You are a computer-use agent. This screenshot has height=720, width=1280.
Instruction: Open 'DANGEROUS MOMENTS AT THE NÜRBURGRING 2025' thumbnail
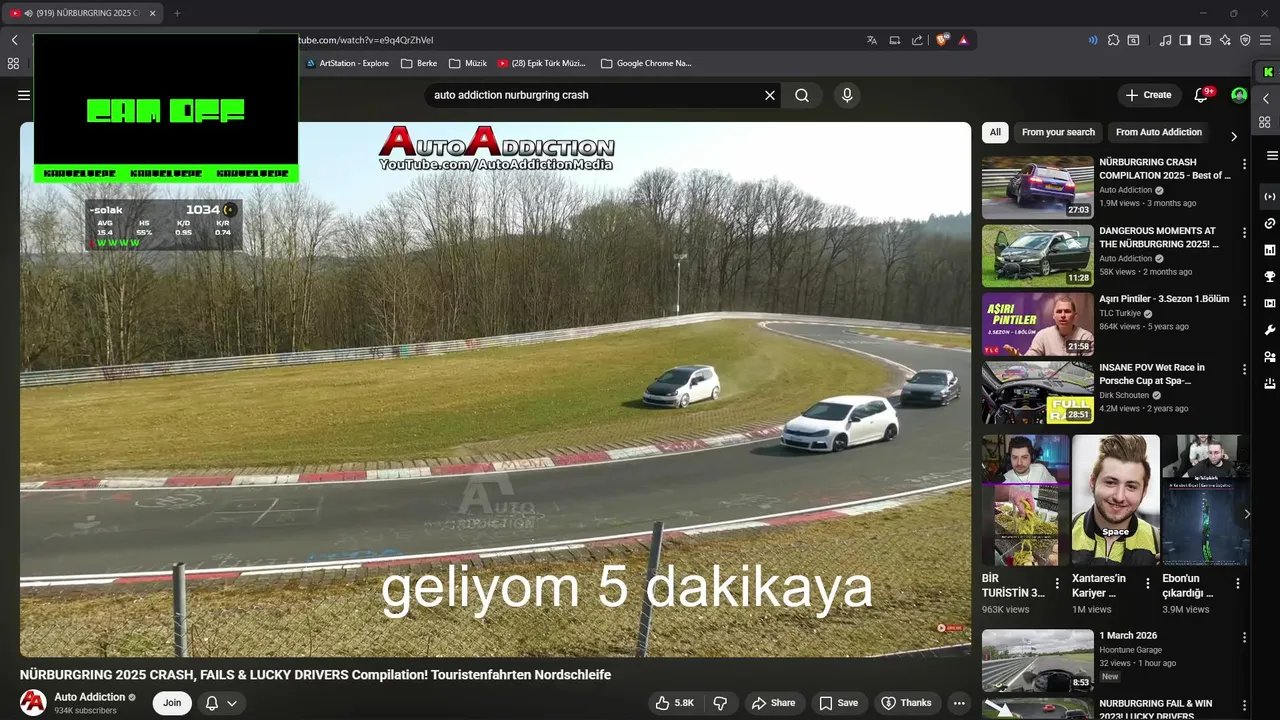(1037, 256)
